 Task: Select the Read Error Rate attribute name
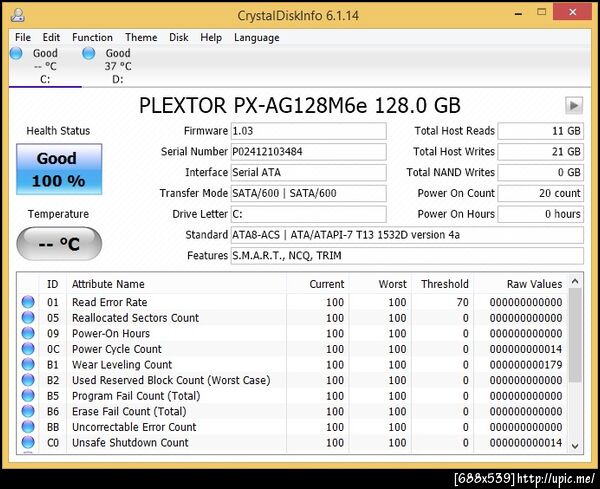[x=109, y=302]
